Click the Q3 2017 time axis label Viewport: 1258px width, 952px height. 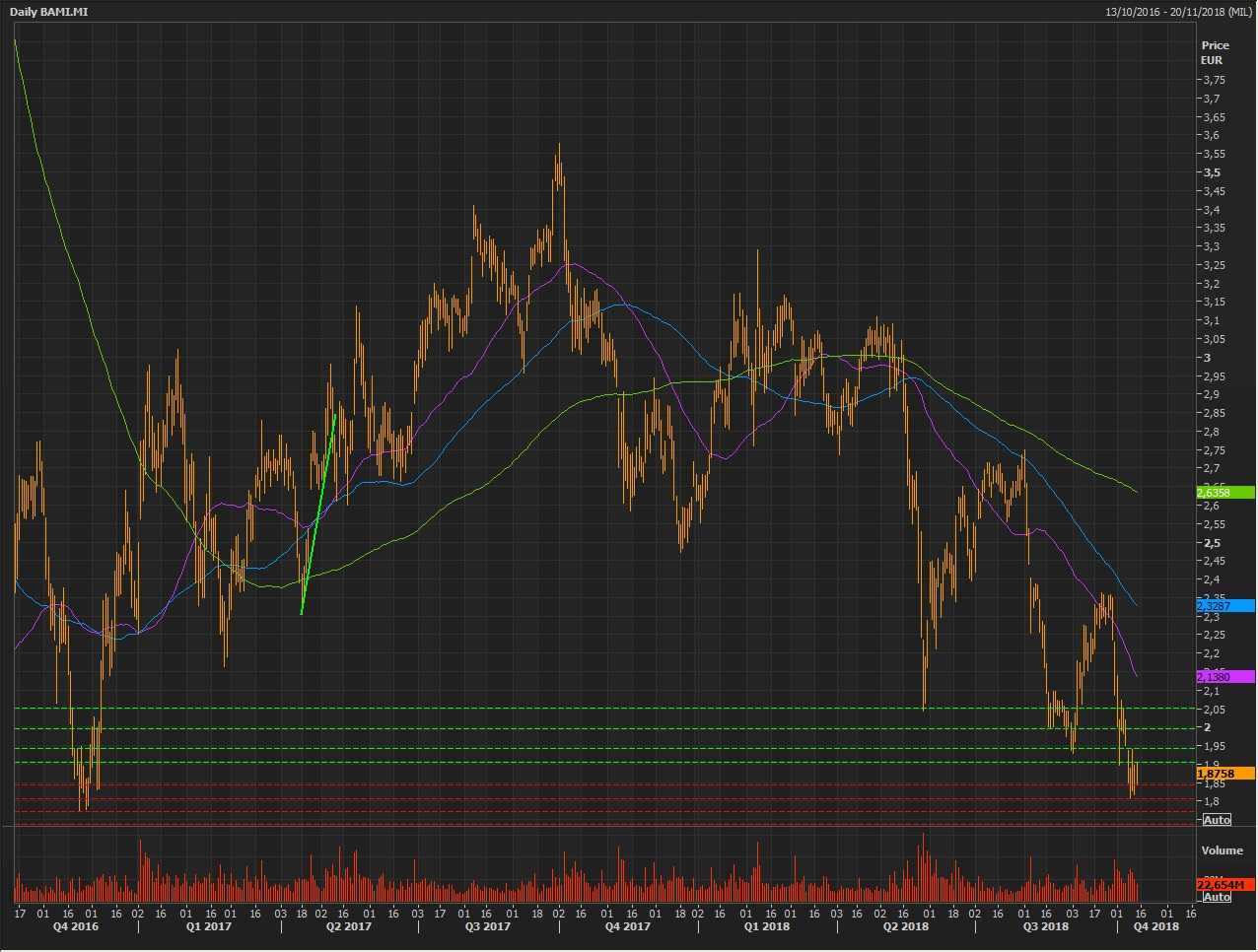point(487,926)
